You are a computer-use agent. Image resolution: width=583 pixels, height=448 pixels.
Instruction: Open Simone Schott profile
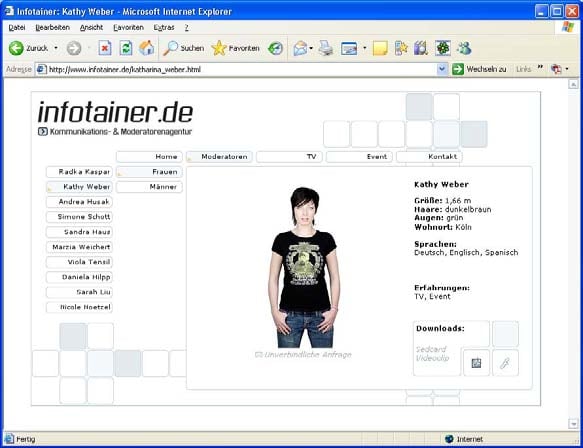point(79,217)
